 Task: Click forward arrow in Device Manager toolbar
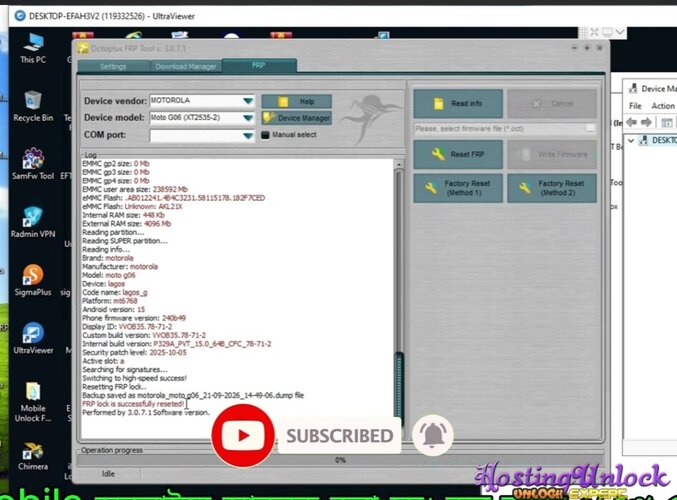pyautogui.click(x=646, y=122)
